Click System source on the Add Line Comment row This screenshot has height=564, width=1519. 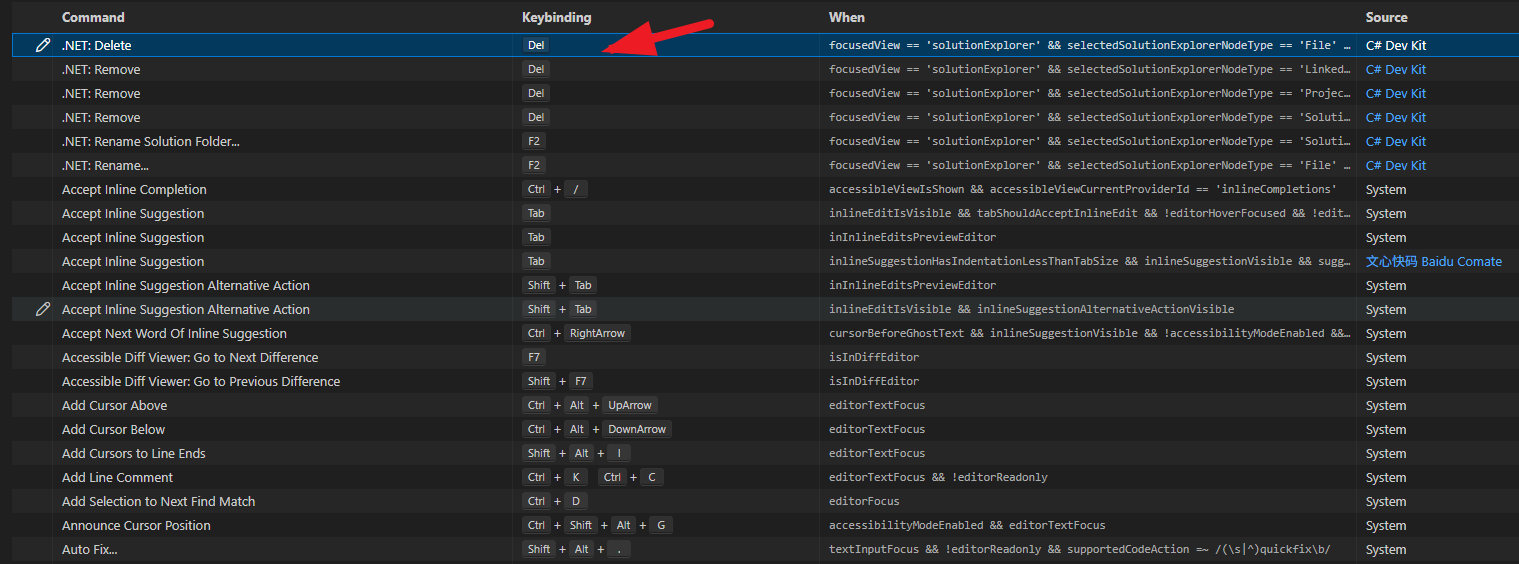point(1386,477)
